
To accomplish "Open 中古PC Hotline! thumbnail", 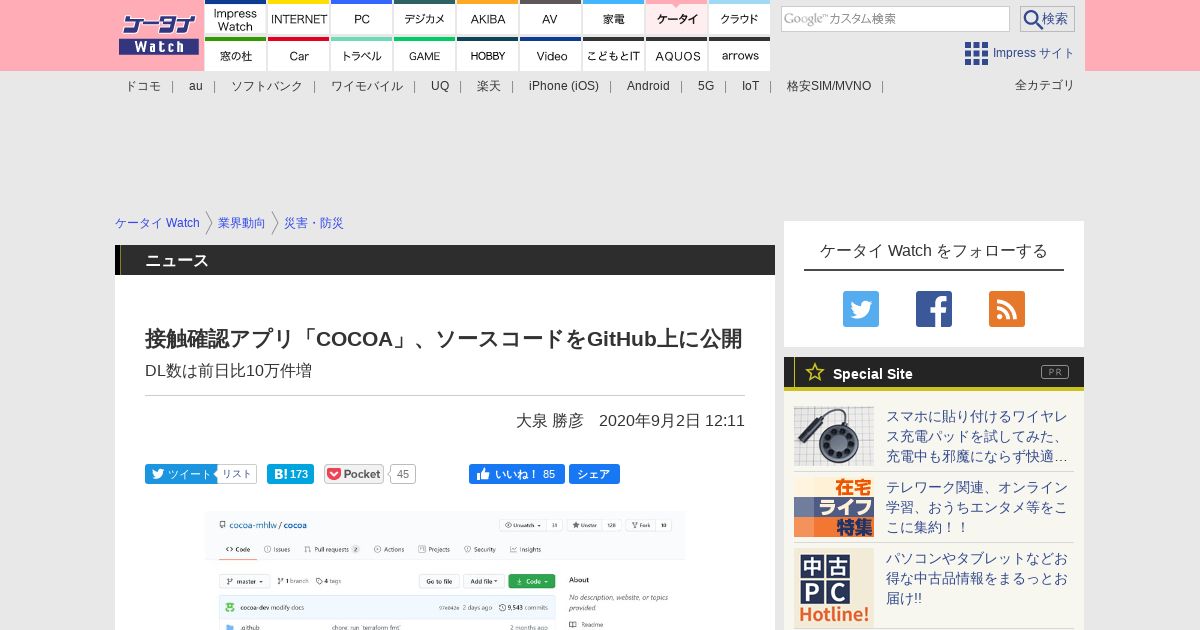I will [834, 588].
